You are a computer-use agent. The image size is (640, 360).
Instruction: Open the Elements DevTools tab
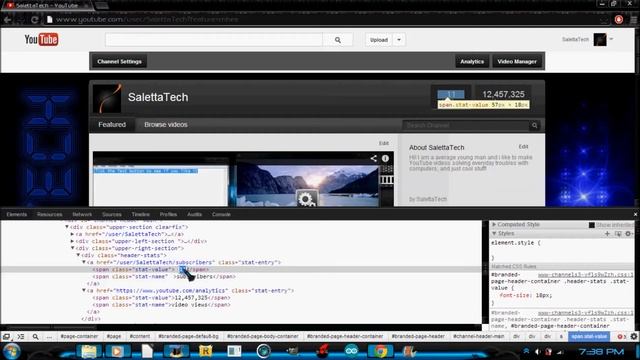tap(17, 214)
